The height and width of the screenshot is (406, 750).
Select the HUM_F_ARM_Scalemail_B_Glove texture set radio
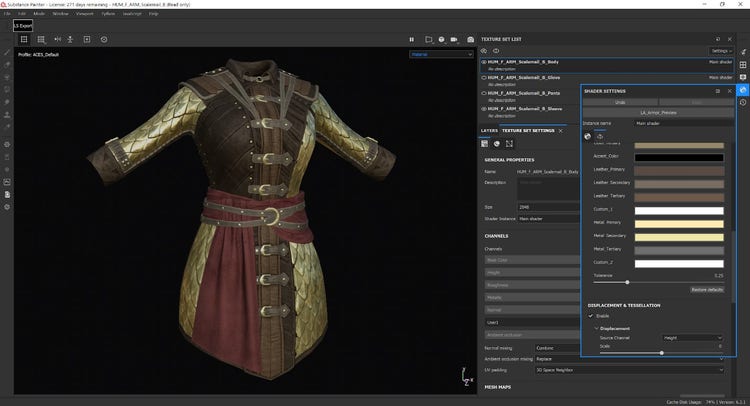pyautogui.click(x=484, y=75)
